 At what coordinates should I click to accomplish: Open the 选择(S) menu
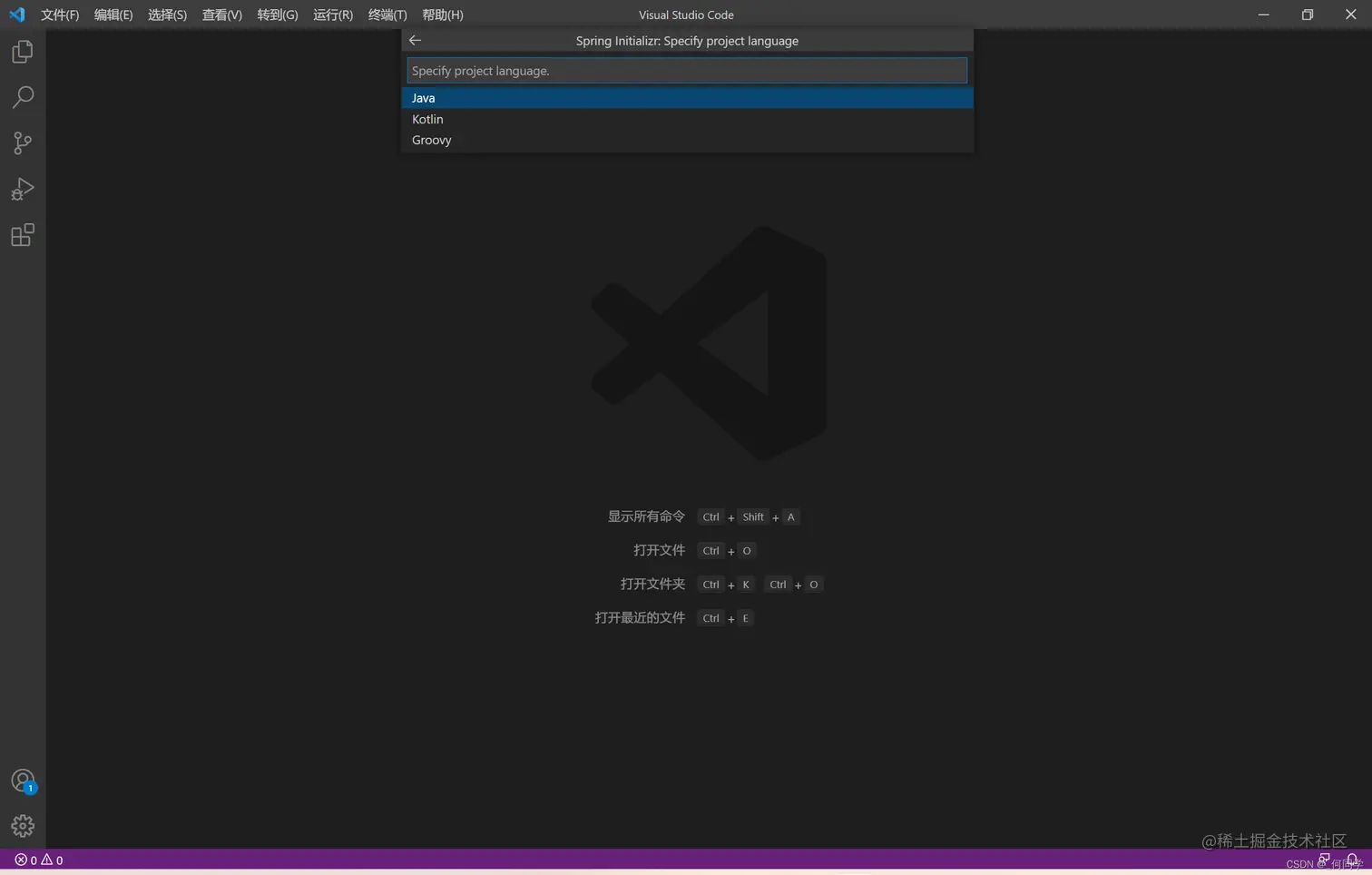pos(167,15)
